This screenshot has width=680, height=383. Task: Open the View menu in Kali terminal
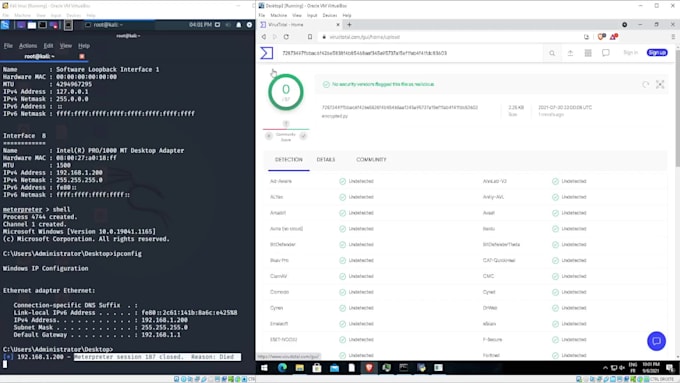click(x=65, y=46)
